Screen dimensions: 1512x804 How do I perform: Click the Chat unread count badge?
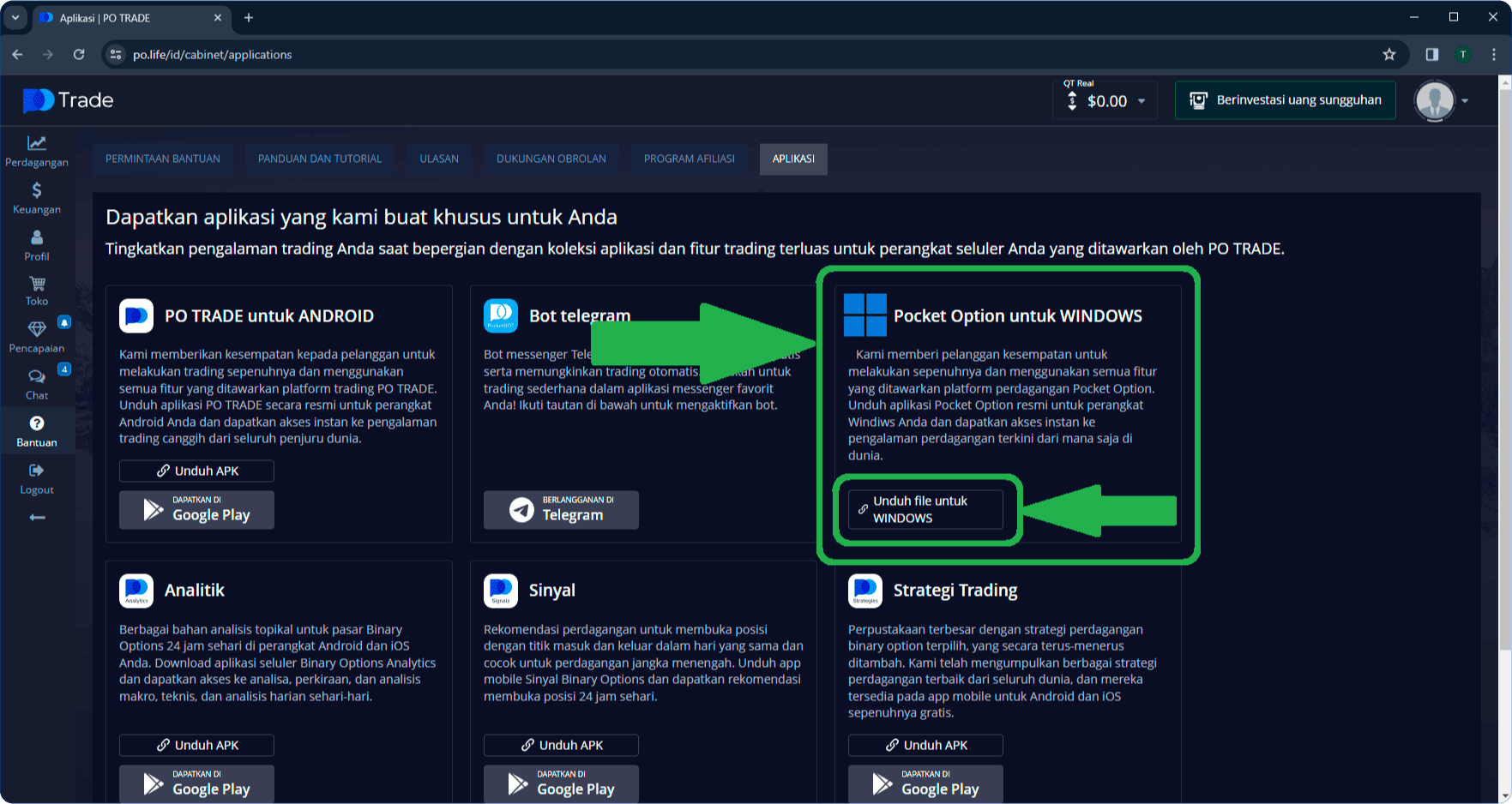[x=64, y=369]
